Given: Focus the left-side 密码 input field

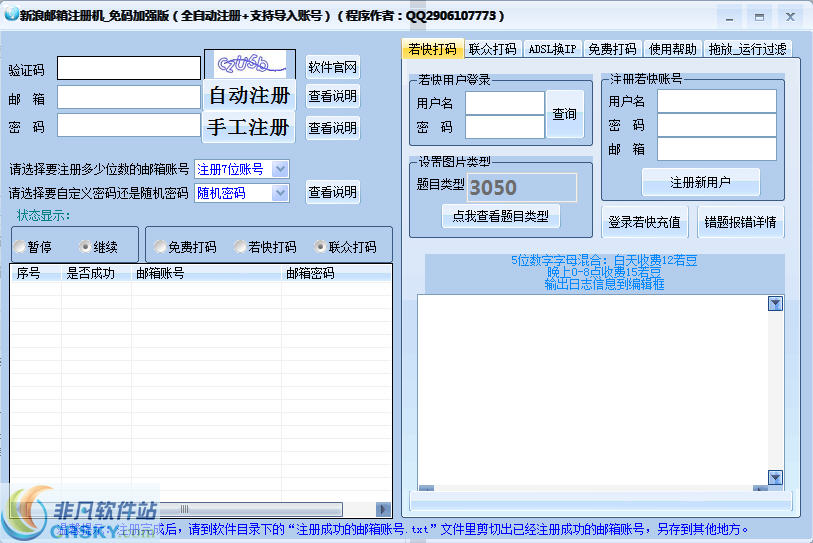Looking at the screenshot, I should [129, 126].
